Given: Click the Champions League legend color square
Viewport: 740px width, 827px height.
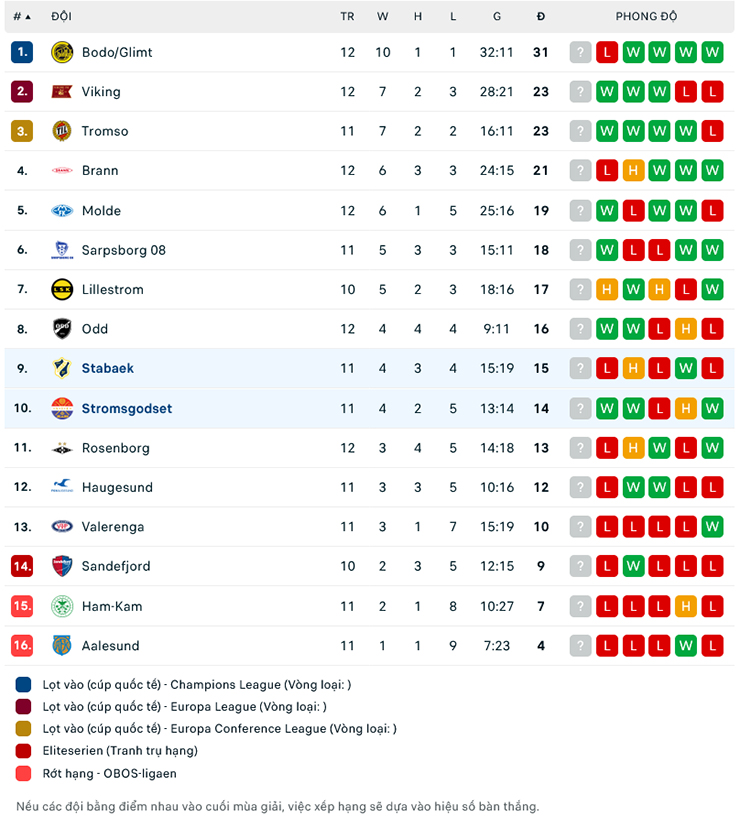Looking at the screenshot, I should coord(22,685).
